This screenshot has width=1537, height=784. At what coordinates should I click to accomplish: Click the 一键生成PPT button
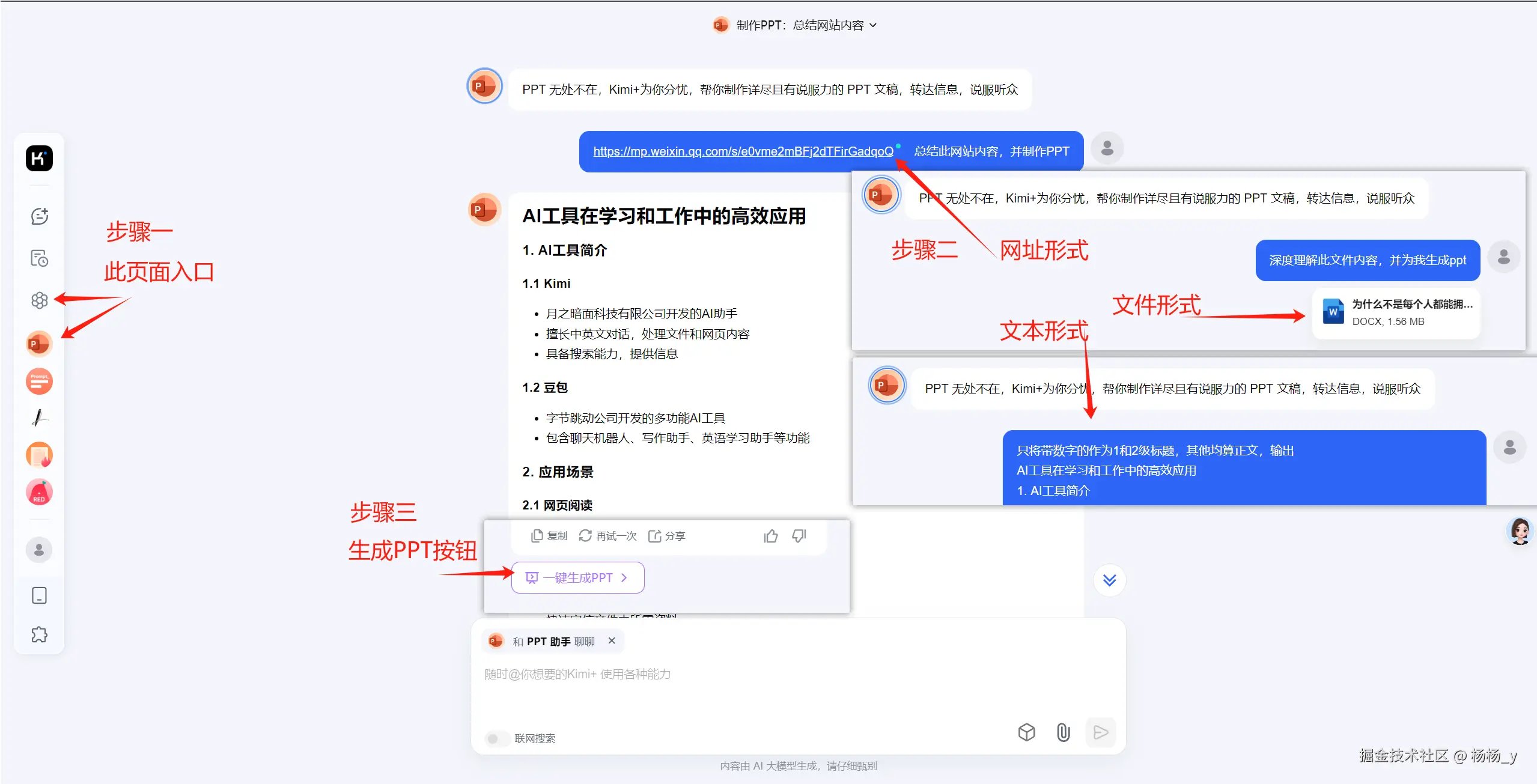(x=577, y=578)
